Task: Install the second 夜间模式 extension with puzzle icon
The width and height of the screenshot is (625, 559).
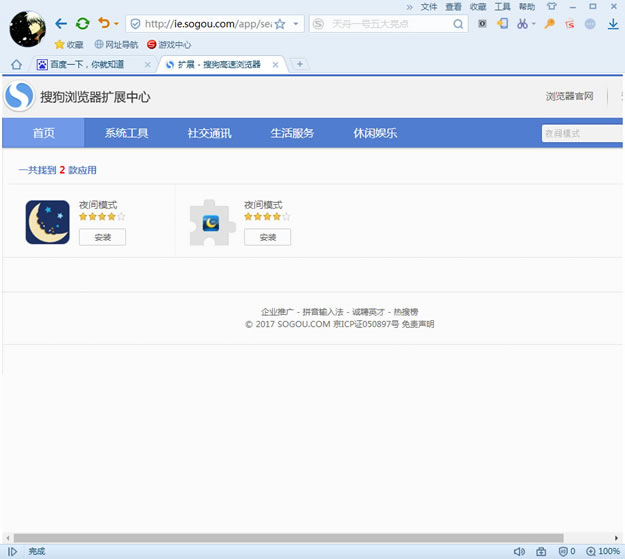Action: (267, 237)
